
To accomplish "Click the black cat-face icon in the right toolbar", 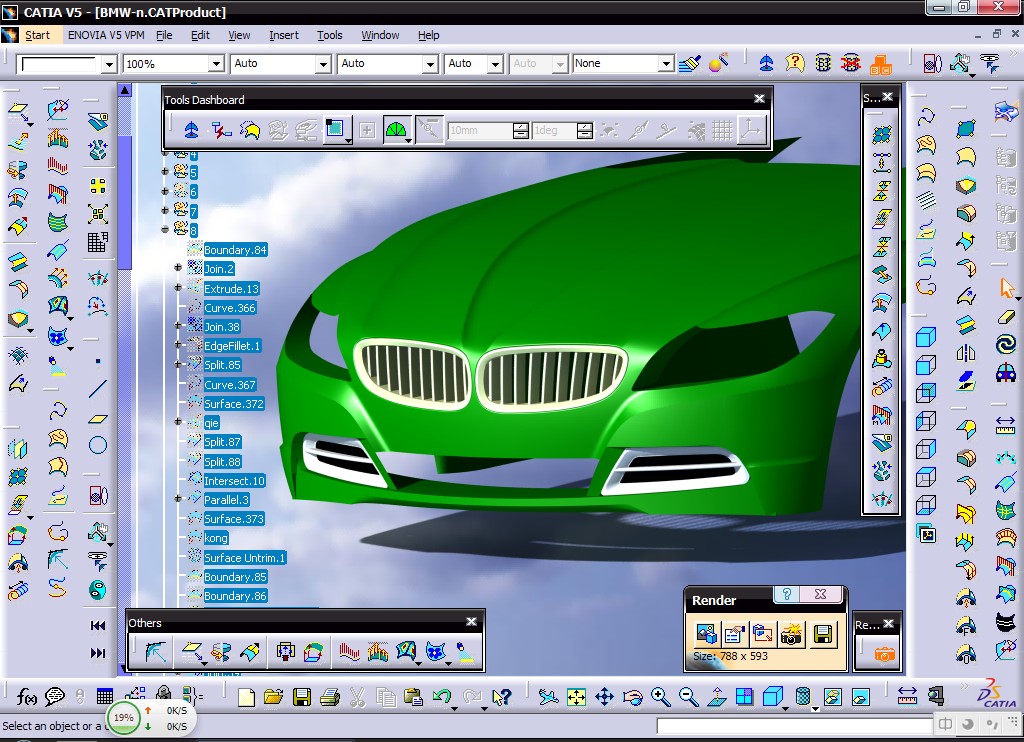I will coord(1006,621).
